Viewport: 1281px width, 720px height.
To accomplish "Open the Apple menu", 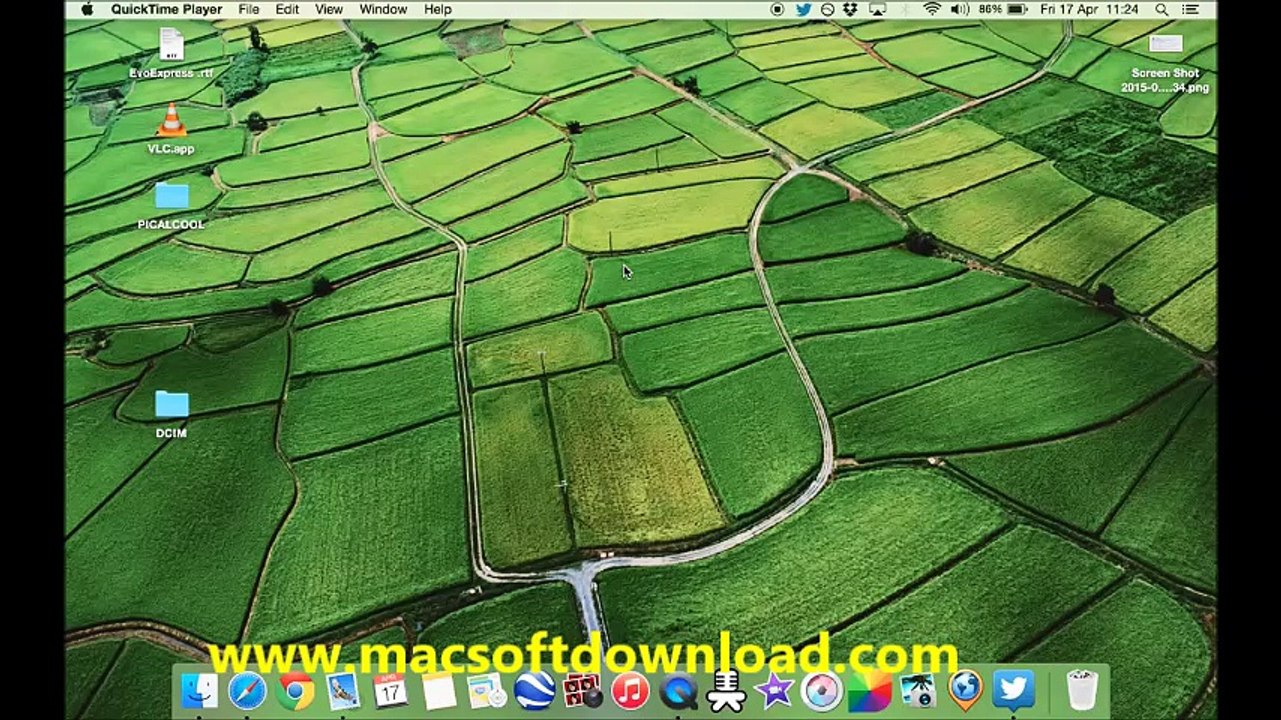I will click(87, 9).
